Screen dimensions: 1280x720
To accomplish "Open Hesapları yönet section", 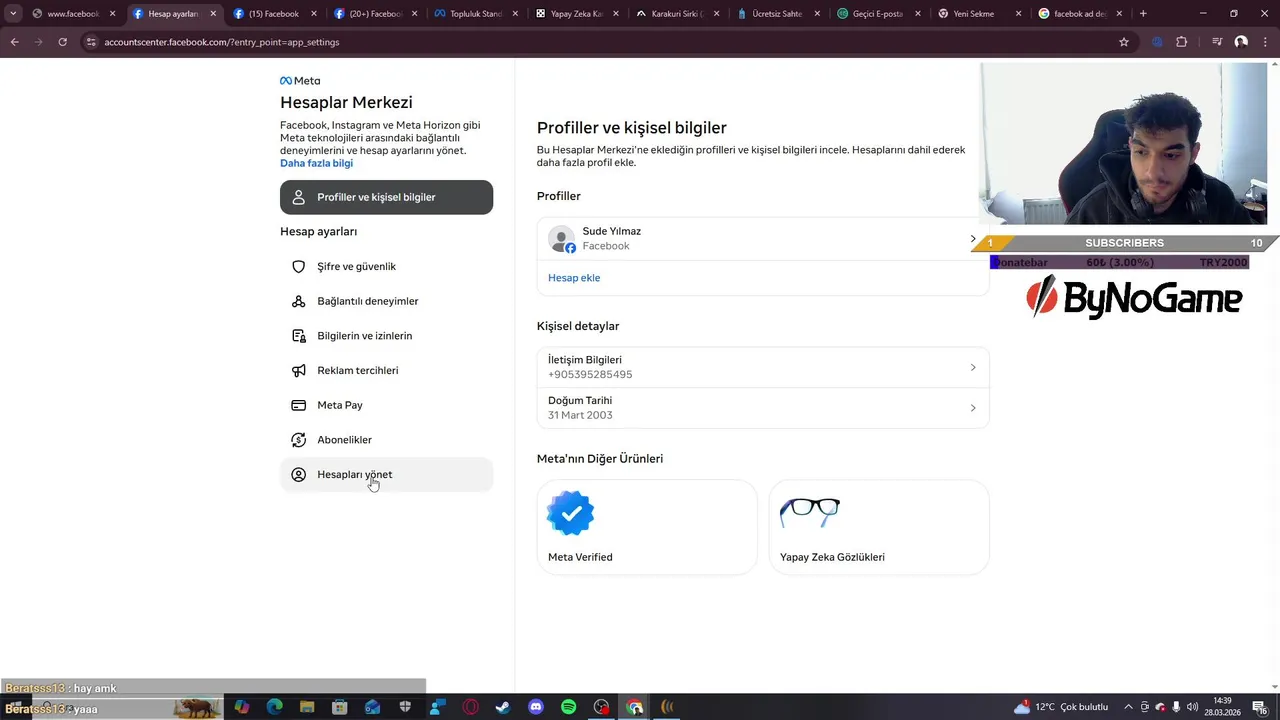I will coord(386,474).
